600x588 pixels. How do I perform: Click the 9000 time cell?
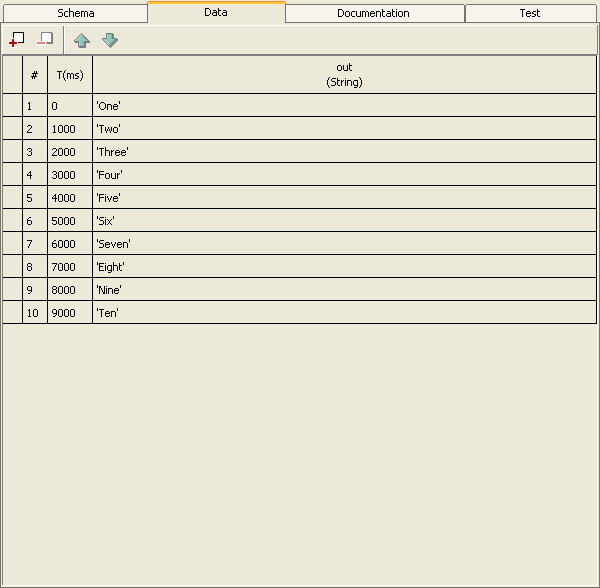pos(69,313)
